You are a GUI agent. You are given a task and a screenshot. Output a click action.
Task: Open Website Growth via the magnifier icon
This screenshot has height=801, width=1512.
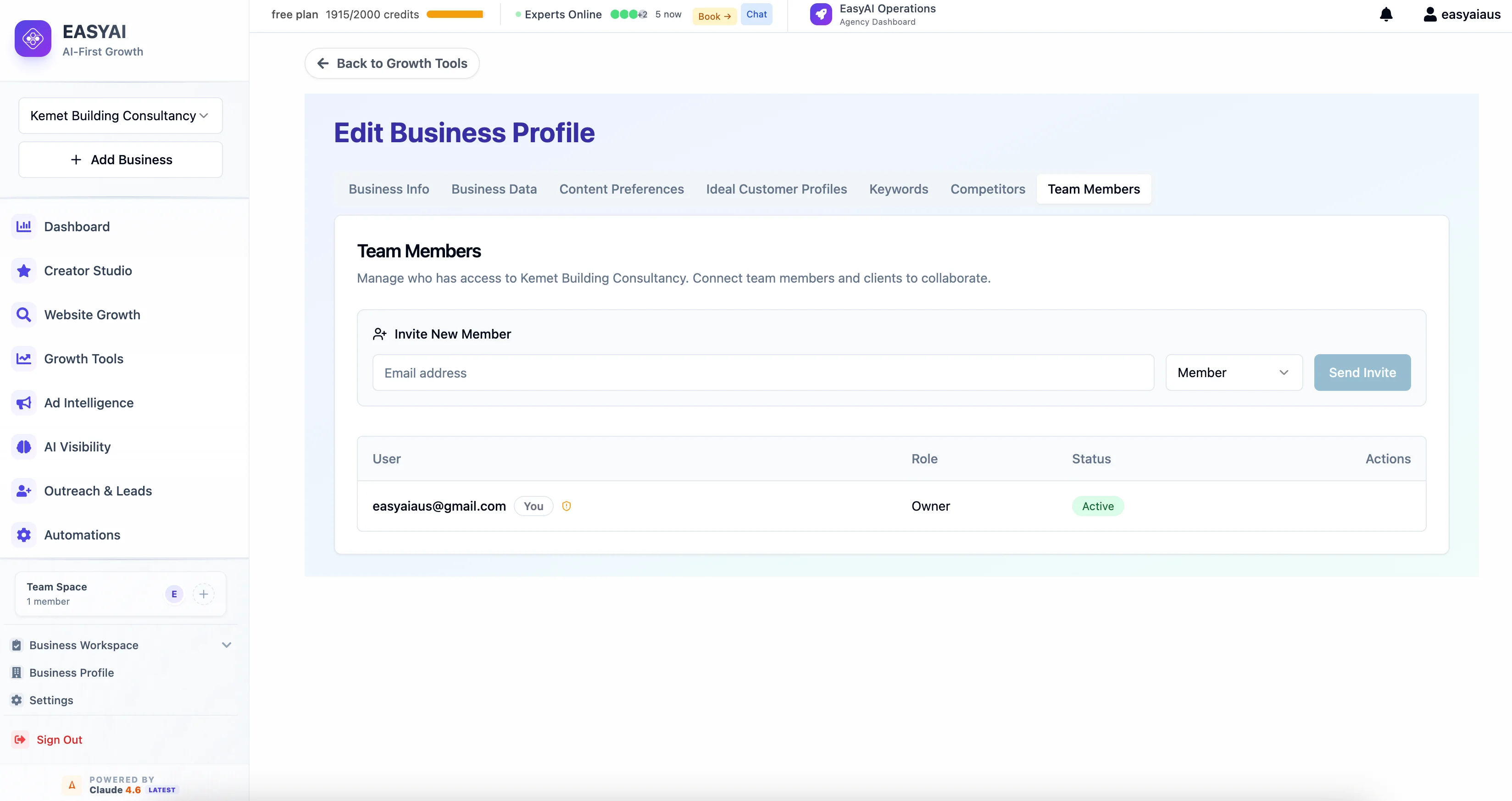coord(23,315)
